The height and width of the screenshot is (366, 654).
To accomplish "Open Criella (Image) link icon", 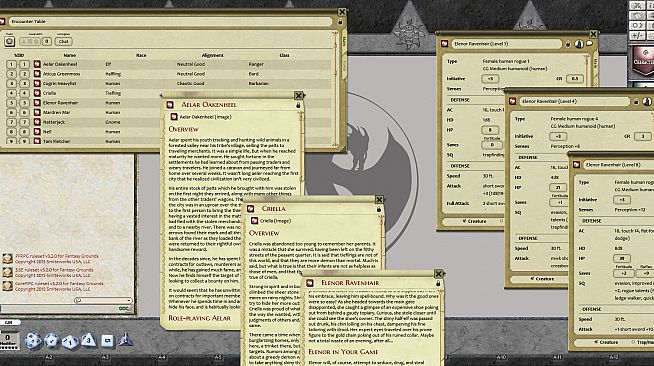I will [254, 221].
